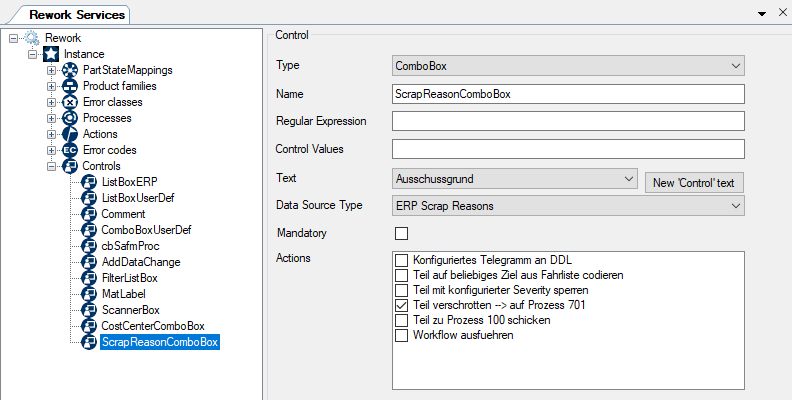
Task: Check the 'Workflow ausfuehren' action
Action: [x=402, y=334]
